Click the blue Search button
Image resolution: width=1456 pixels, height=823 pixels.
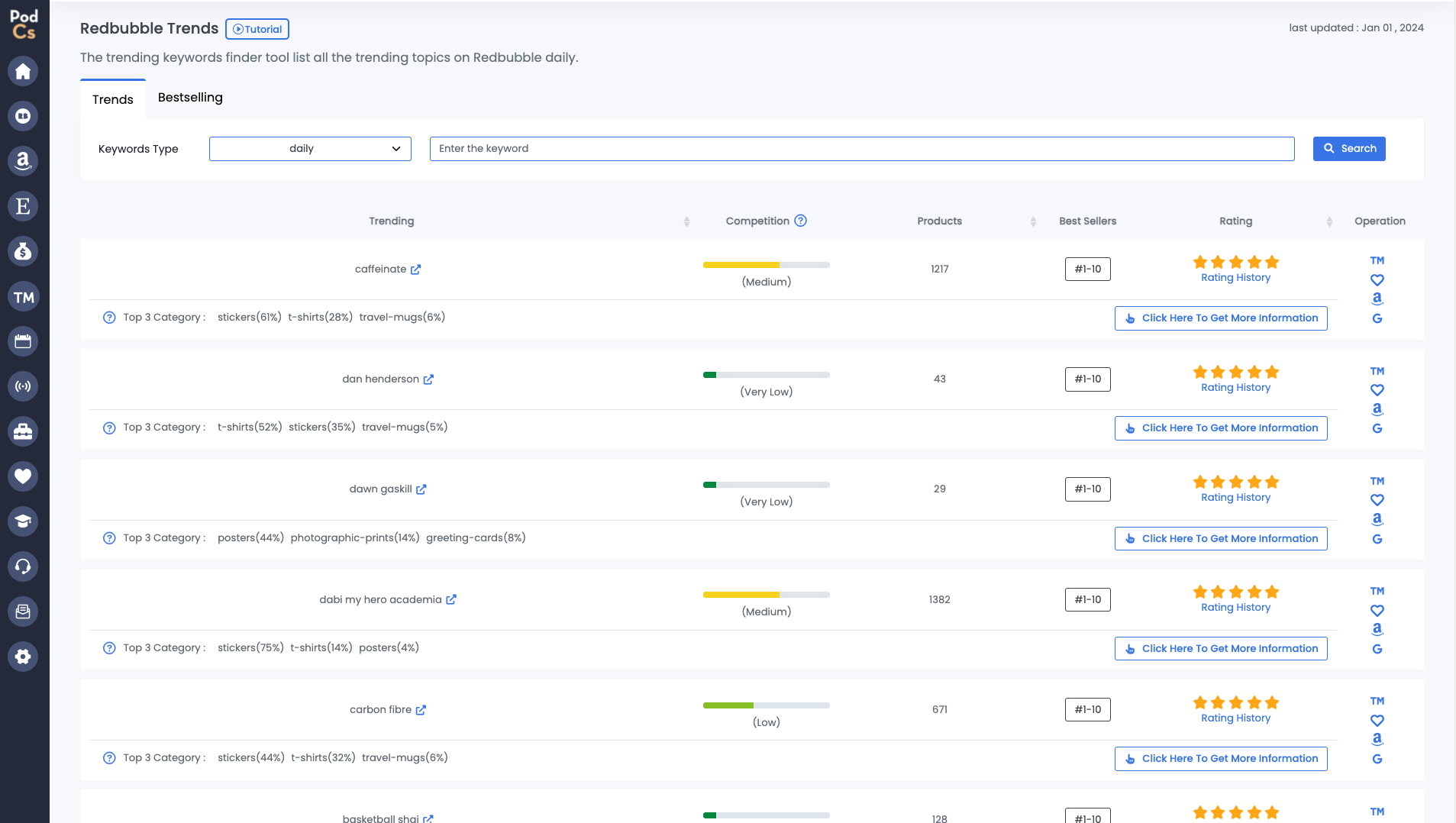click(1348, 149)
